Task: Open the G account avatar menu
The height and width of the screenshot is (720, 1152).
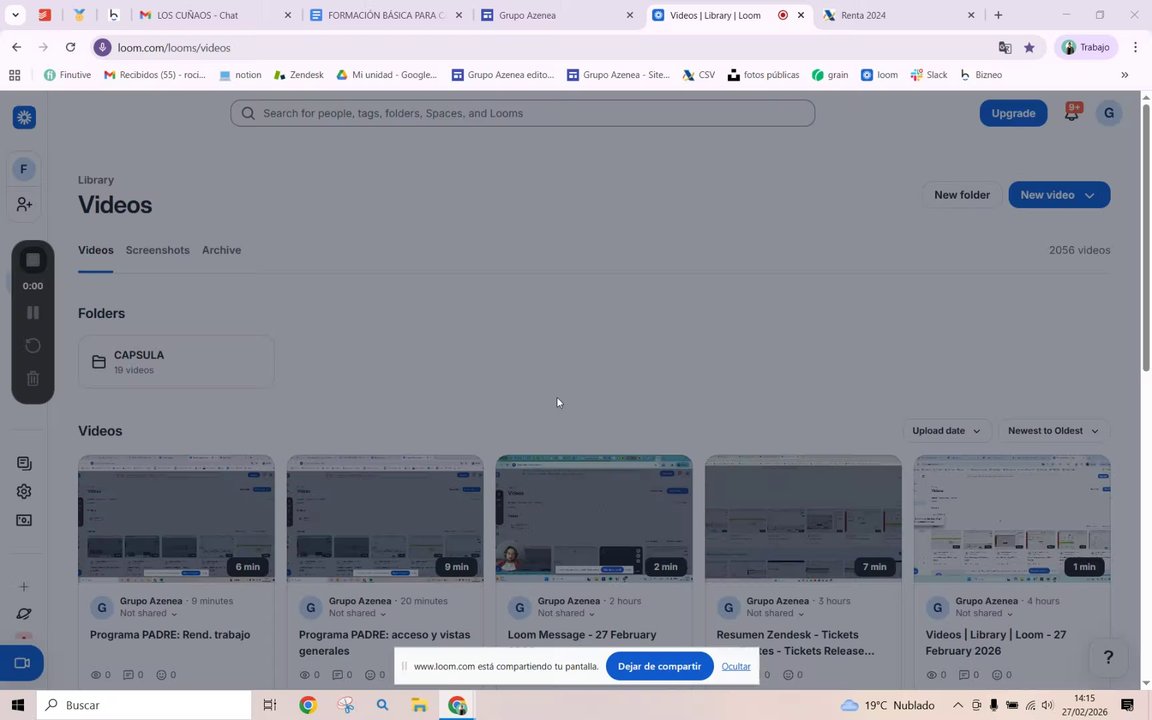Action: click(1109, 113)
